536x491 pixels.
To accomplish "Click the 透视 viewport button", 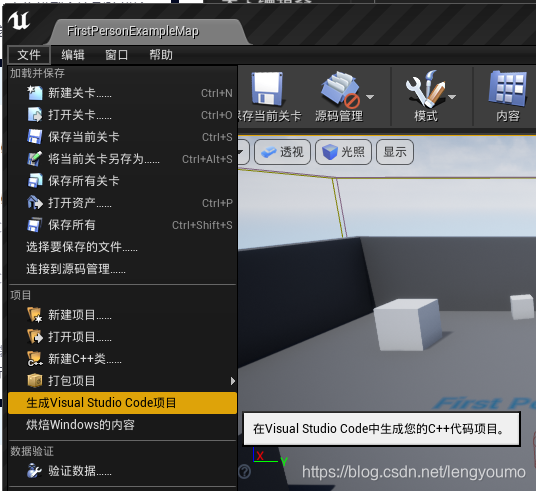I will 282,152.
